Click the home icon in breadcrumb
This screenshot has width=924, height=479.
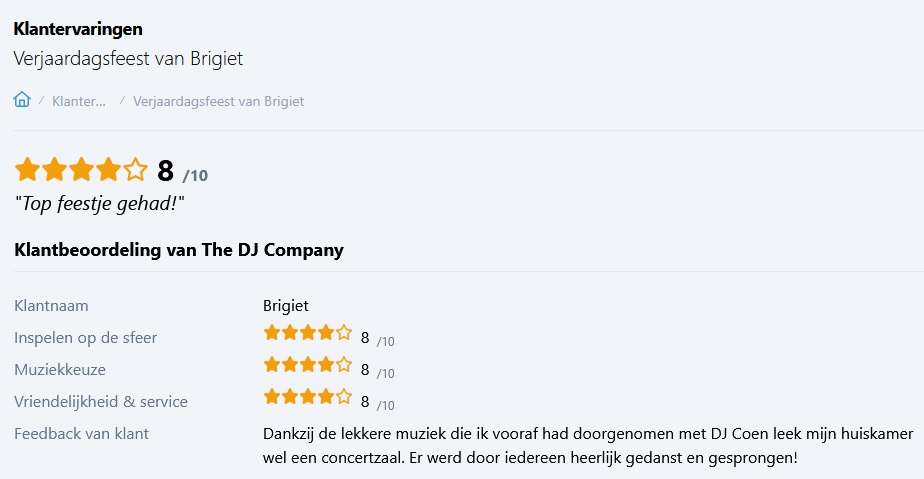tap(22, 100)
